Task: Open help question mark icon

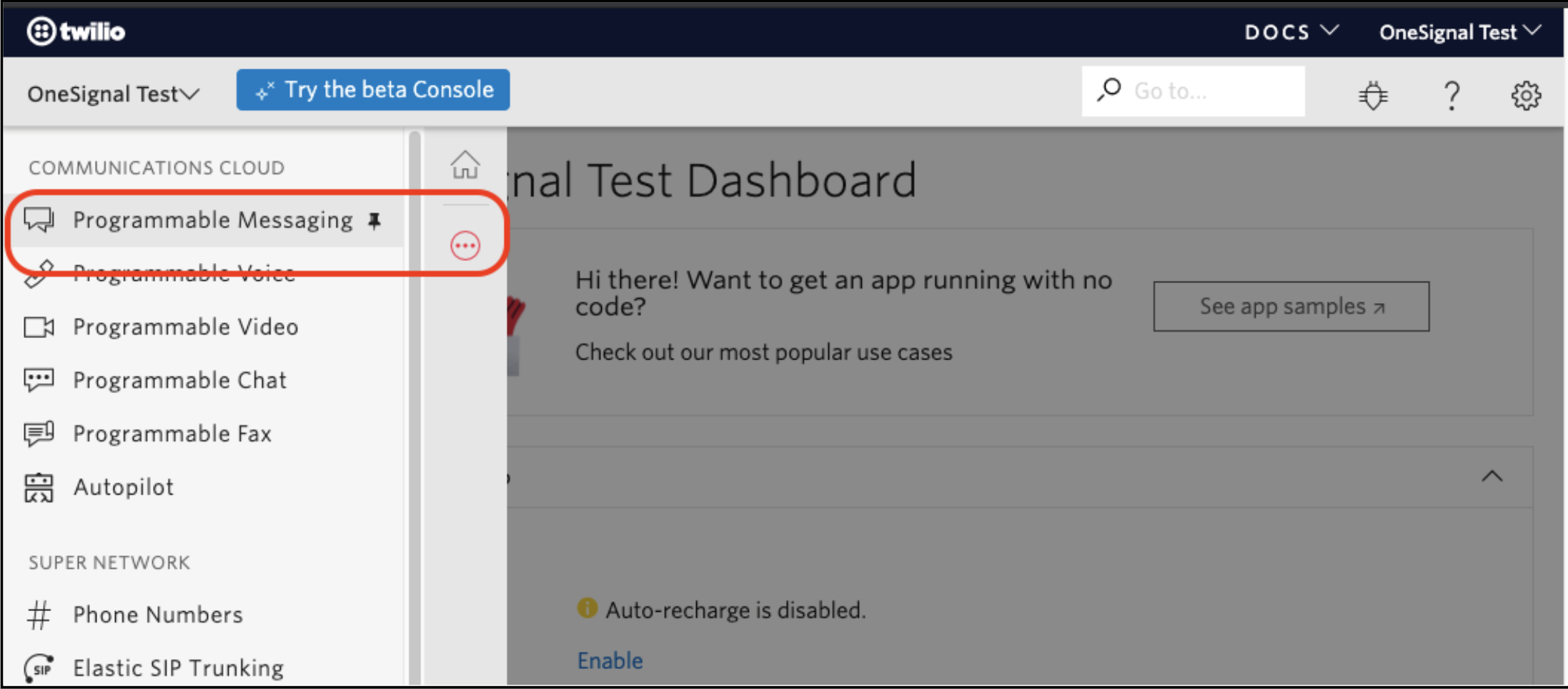Action: coord(1451,95)
